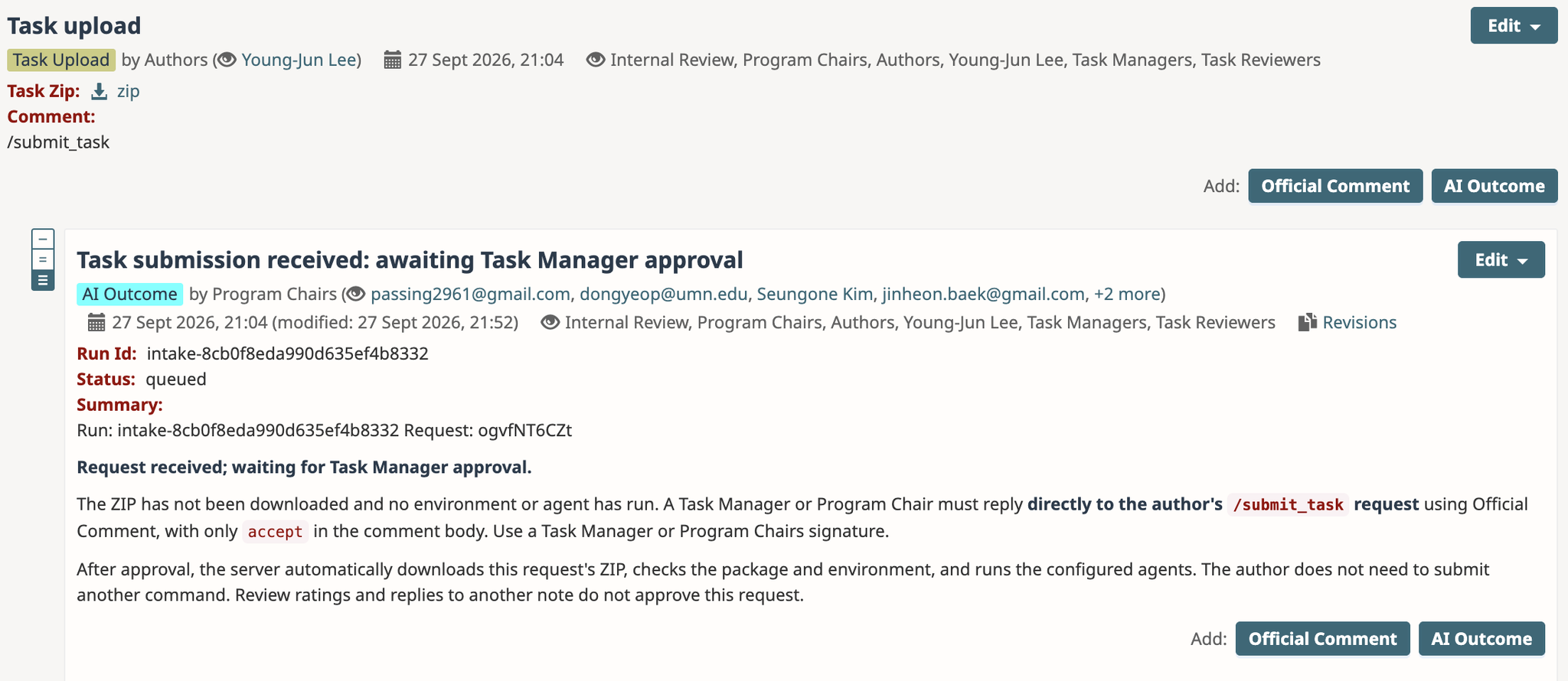Viewport: 1568px width, 681px height.
Task: Partially collapse the reply with the equals control
Action: [43, 259]
